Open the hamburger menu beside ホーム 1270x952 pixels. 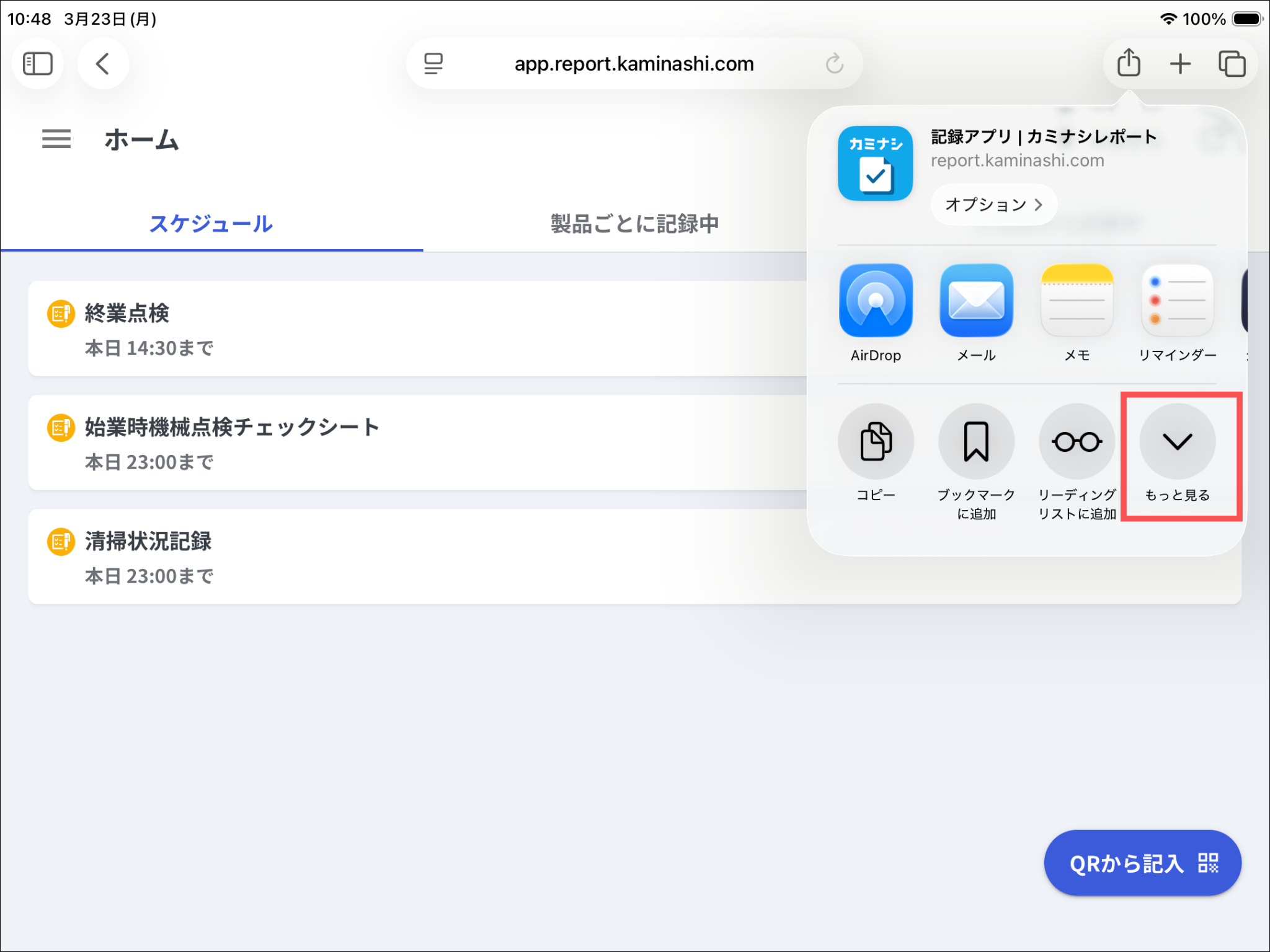pos(56,139)
